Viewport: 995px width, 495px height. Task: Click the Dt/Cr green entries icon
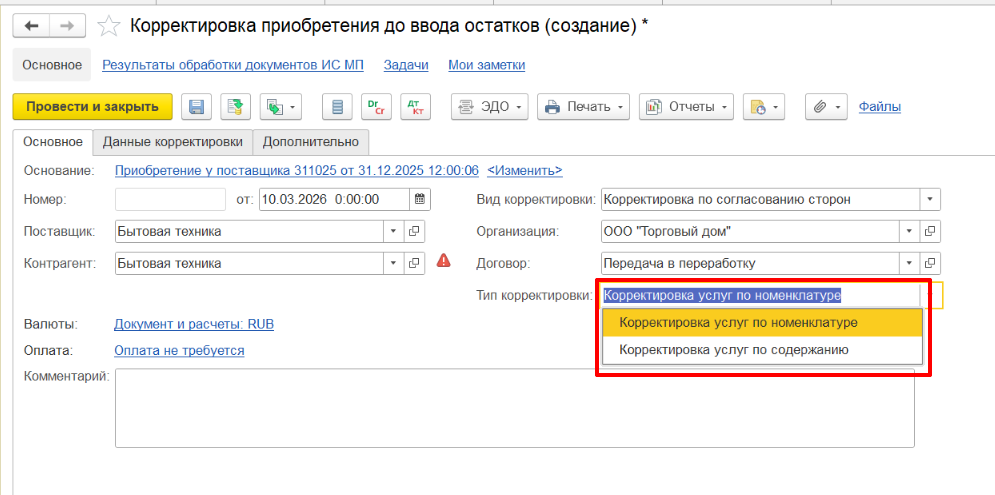point(375,107)
